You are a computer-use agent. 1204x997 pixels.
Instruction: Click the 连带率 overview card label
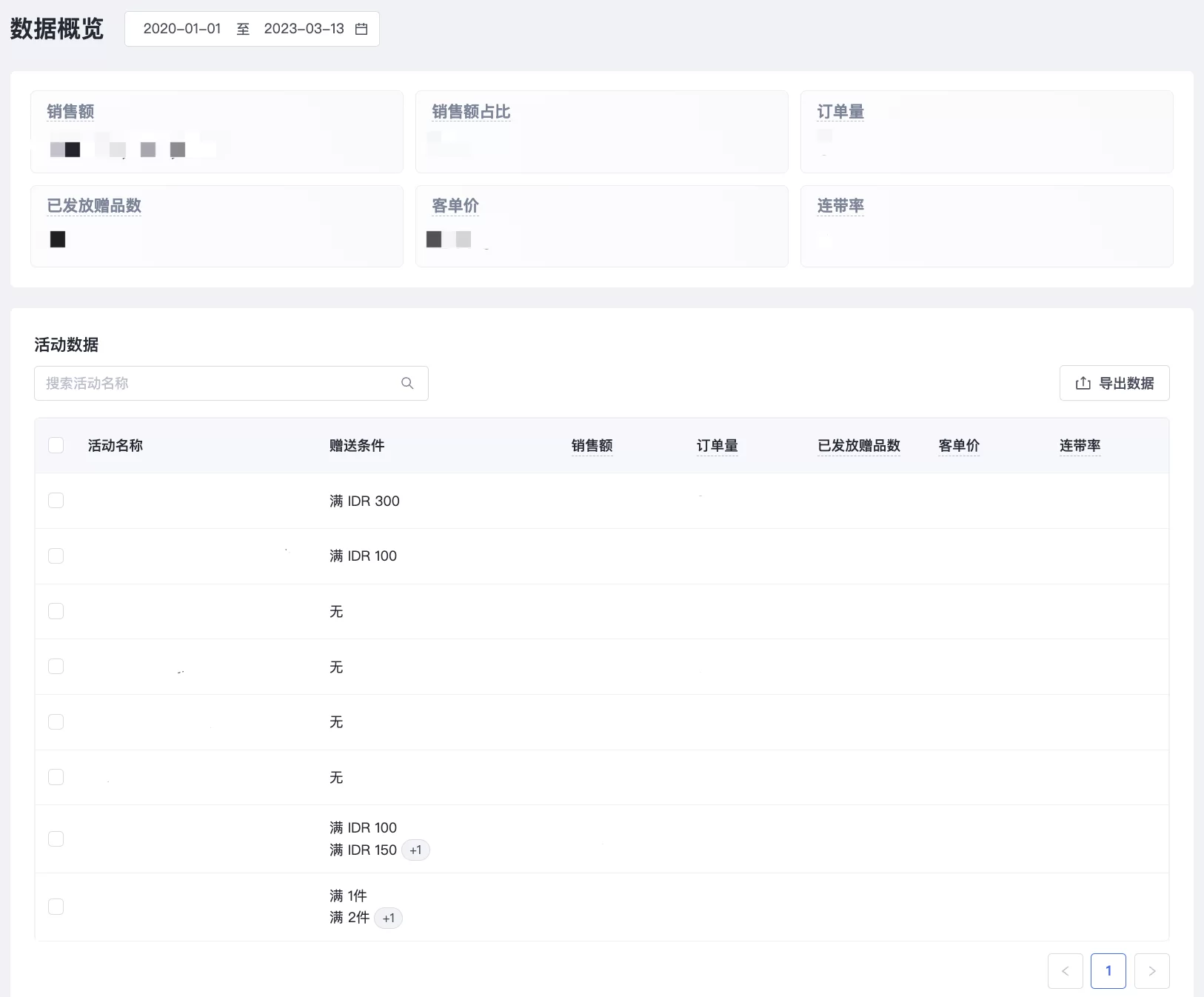tap(840, 206)
